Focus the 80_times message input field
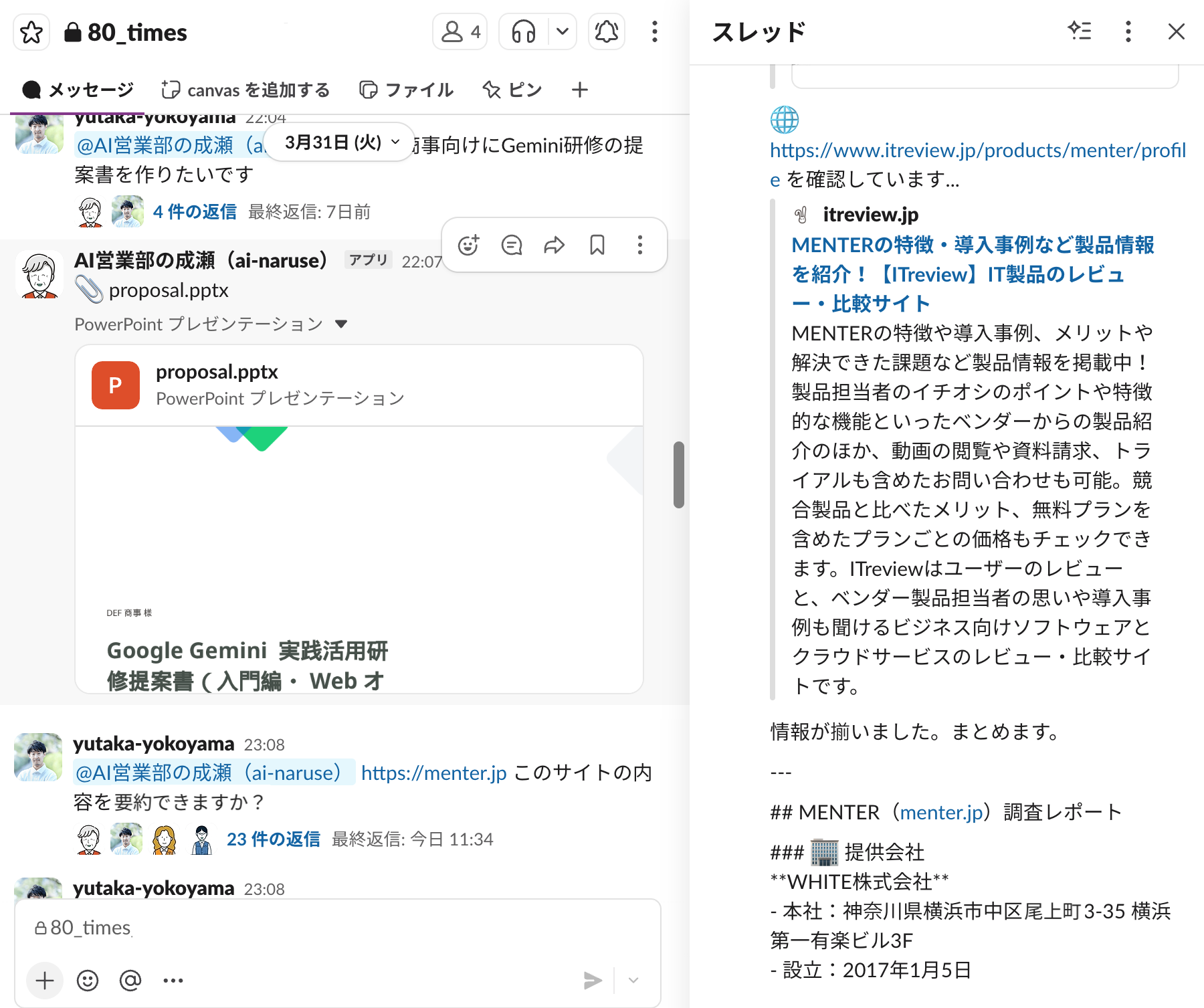The height and width of the screenshot is (1008, 1204). pos(338,928)
